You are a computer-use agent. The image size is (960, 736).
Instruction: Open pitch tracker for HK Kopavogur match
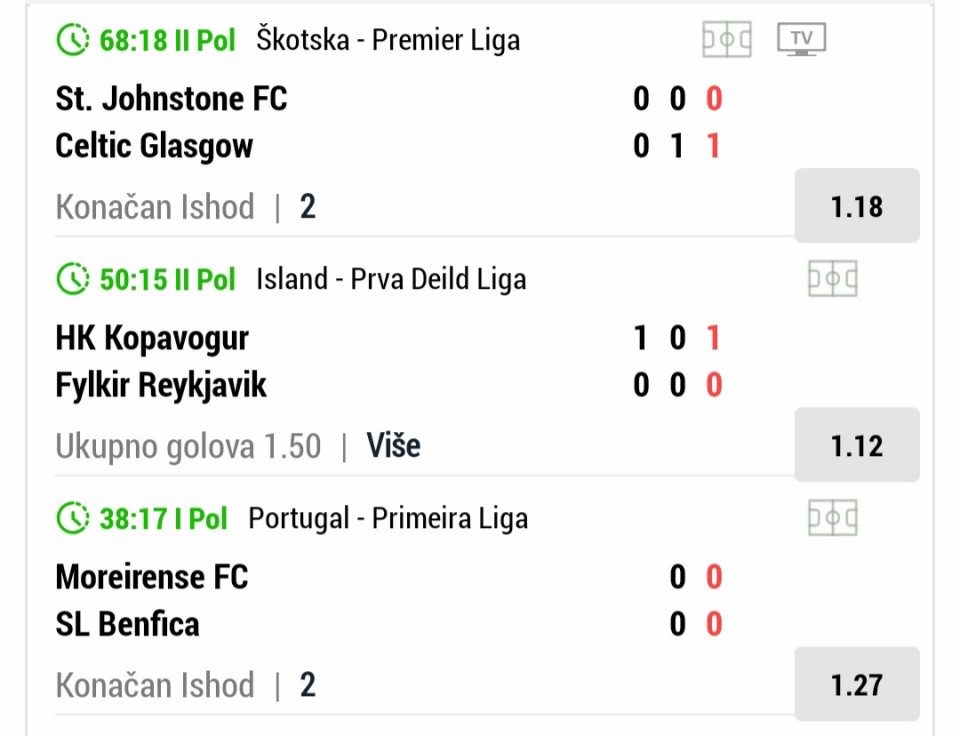(833, 279)
